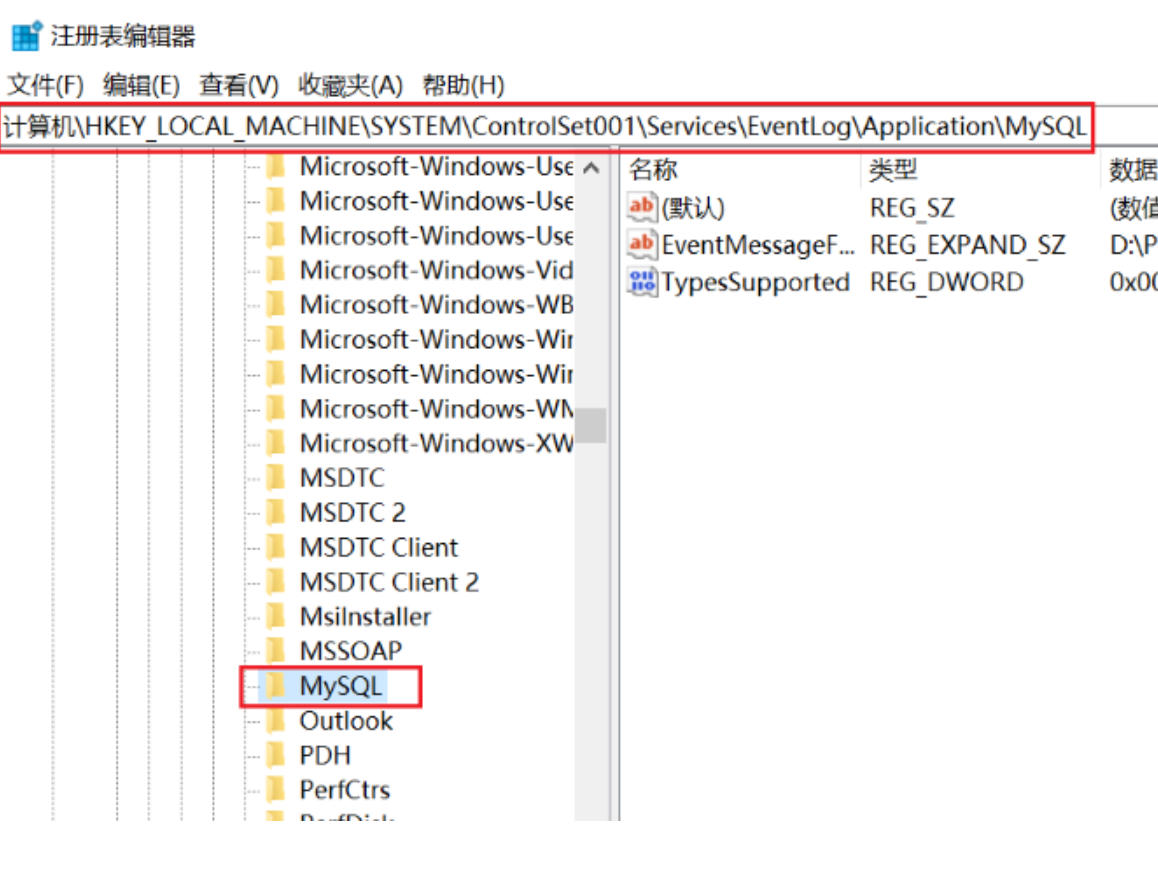The width and height of the screenshot is (1158, 869).
Task: Click the PerfCtrs folder icon
Action: (x=276, y=790)
